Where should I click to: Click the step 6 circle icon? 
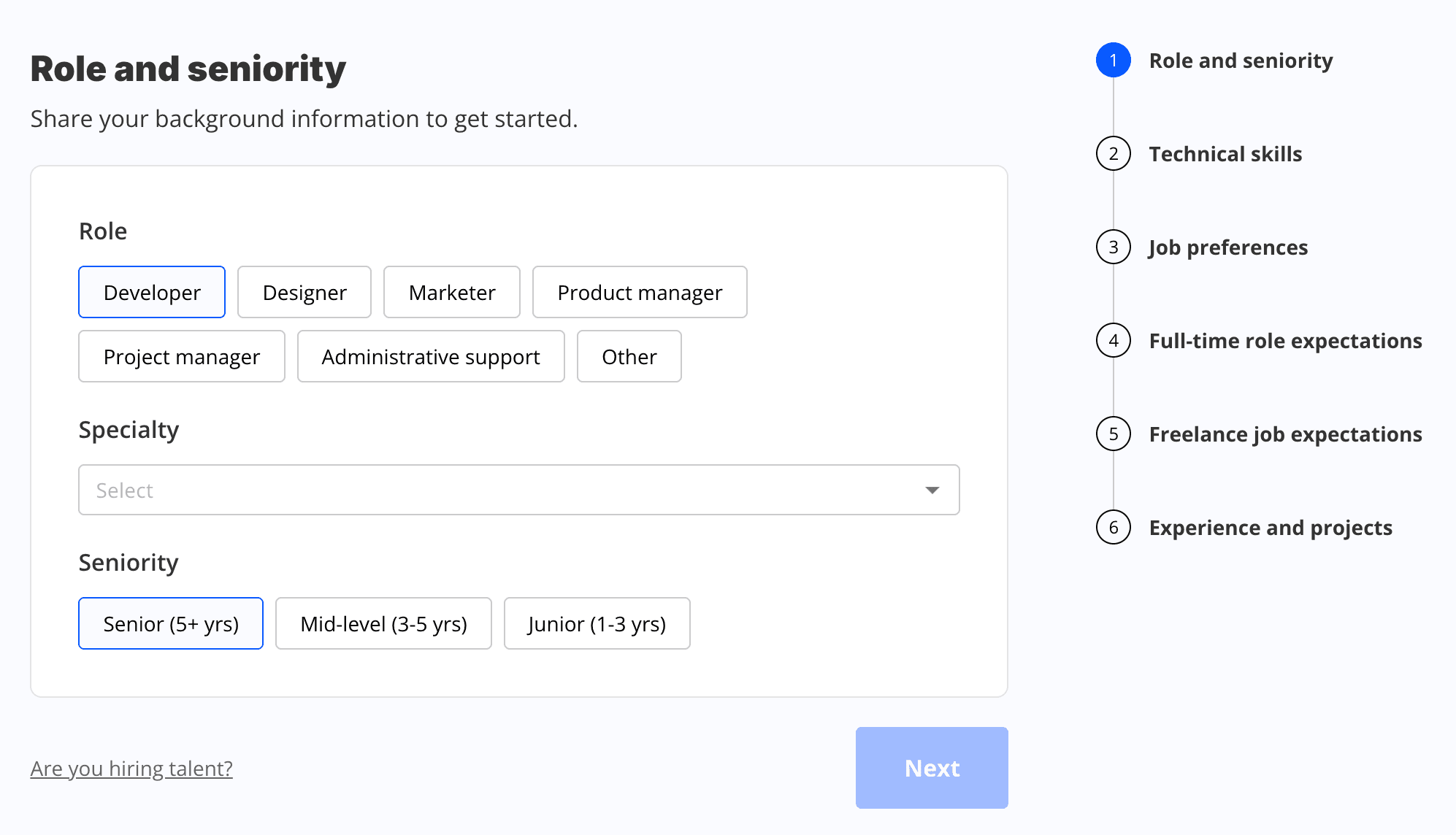pyautogui.click(x=1113, y=528)
